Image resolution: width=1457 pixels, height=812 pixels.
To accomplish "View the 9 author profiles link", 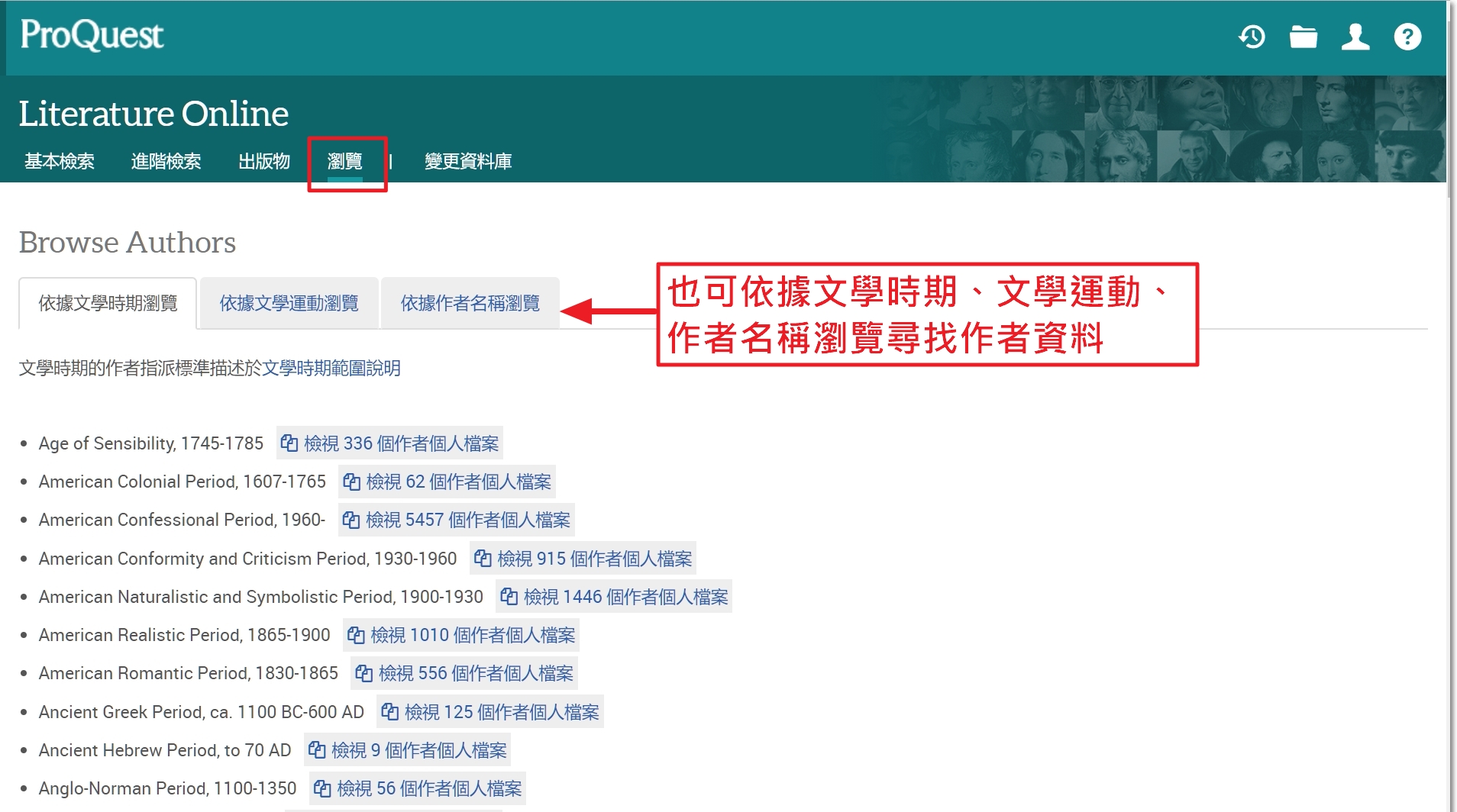I will [x=407, y=750].
